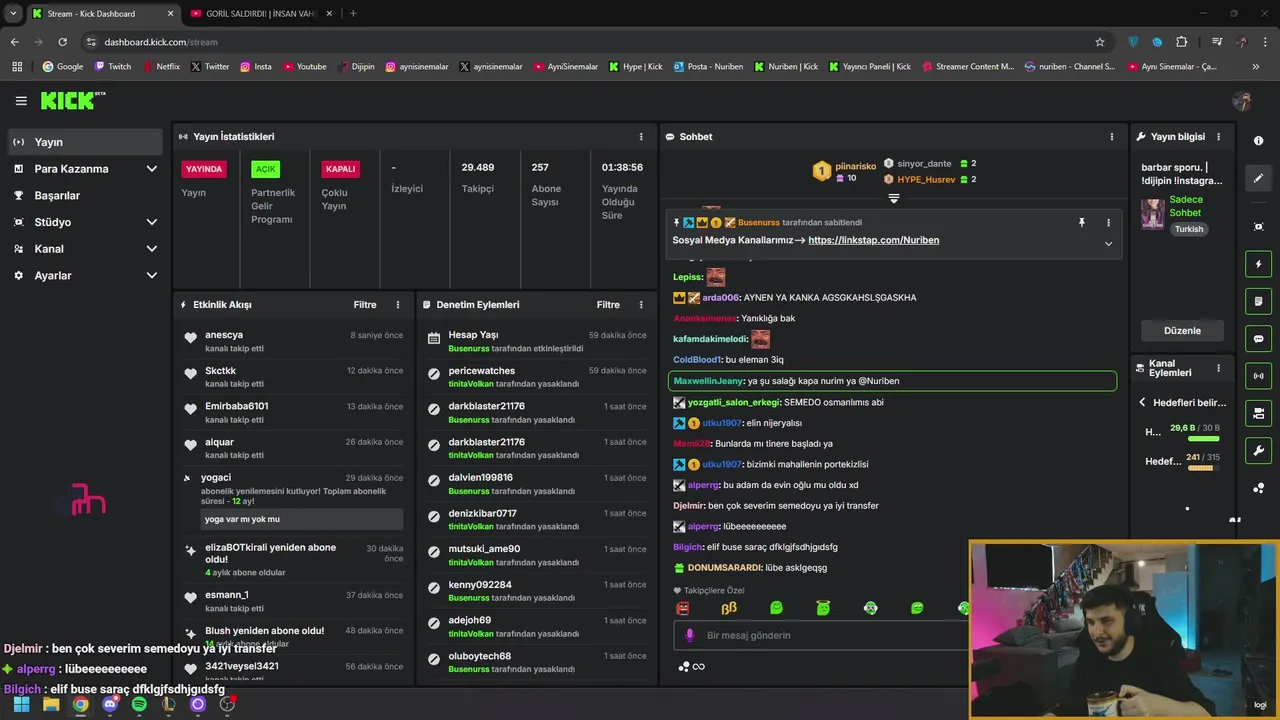This screenshot has width=1280, height=720.
Task: Open Denetim Eylemleri panel three-dot menu
Action: pyautogui.click(x=641, y=305)
